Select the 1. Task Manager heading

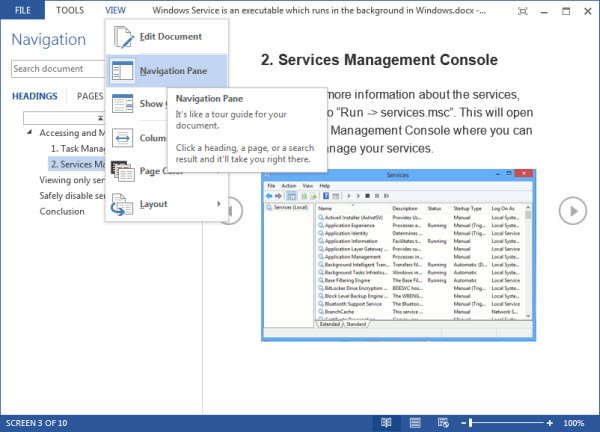pyautogui.click(x=76, y=148)
